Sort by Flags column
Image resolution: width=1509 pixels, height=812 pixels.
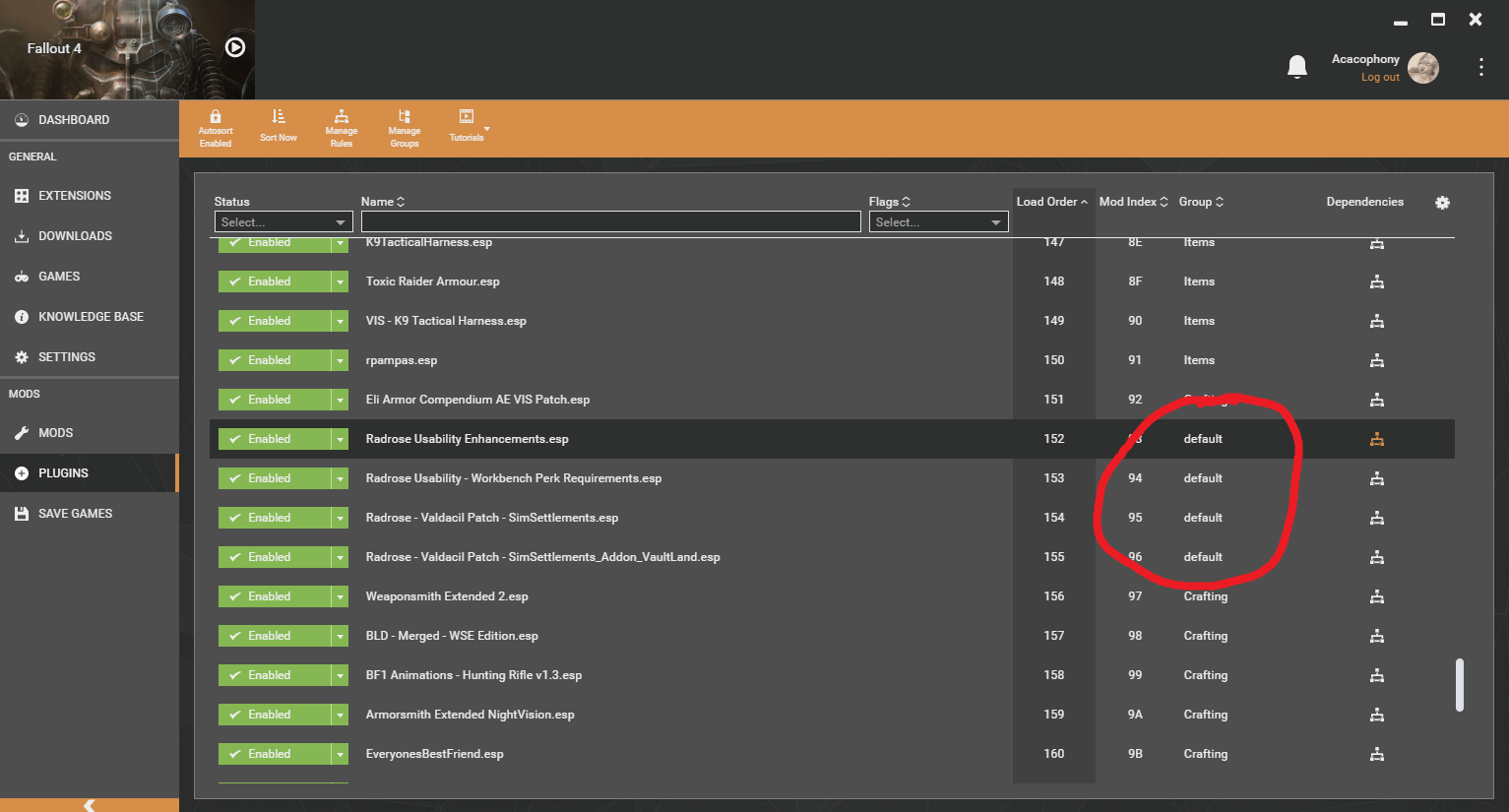tap(890, 202)
